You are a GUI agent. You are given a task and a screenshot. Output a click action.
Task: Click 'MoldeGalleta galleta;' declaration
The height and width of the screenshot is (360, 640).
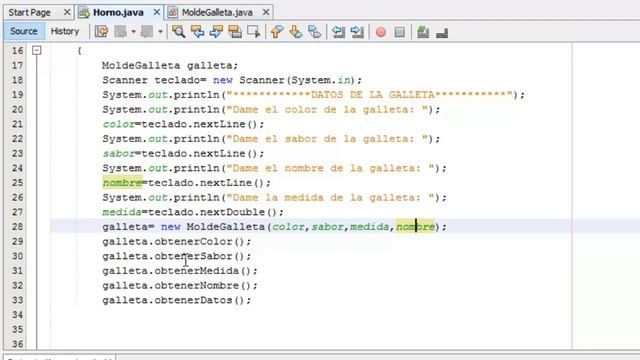pos(170,65)
